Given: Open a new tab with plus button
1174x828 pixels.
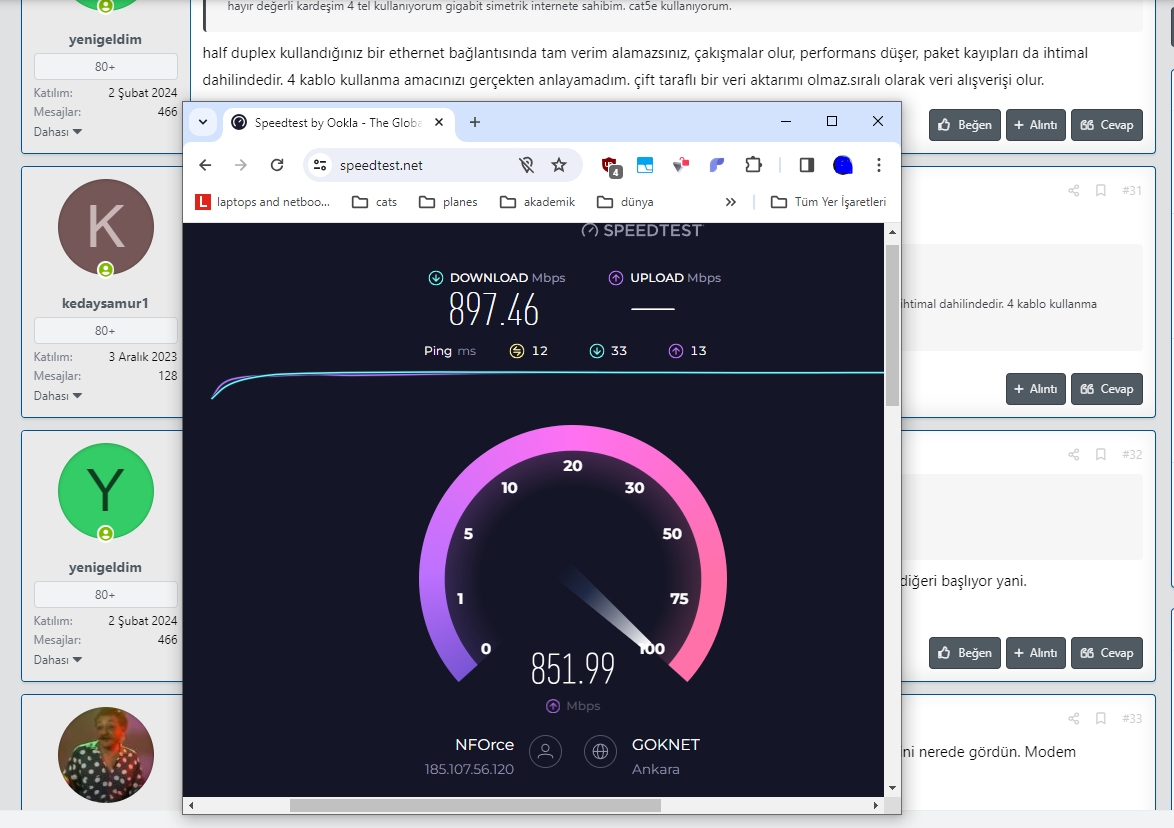Looking at the screenshot, I should (475, 122).
